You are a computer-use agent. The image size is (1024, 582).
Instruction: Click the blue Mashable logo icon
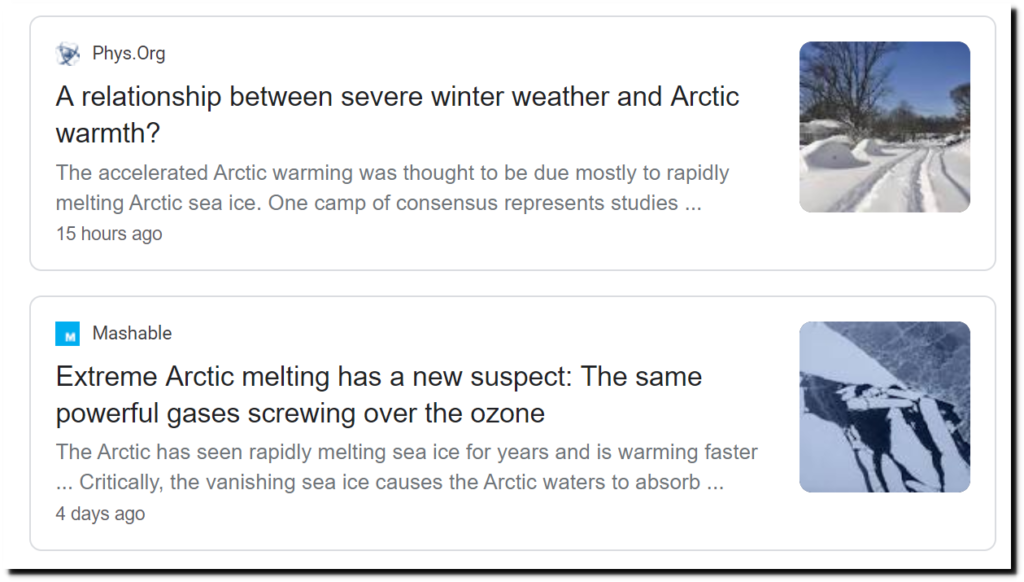(68, 334)
